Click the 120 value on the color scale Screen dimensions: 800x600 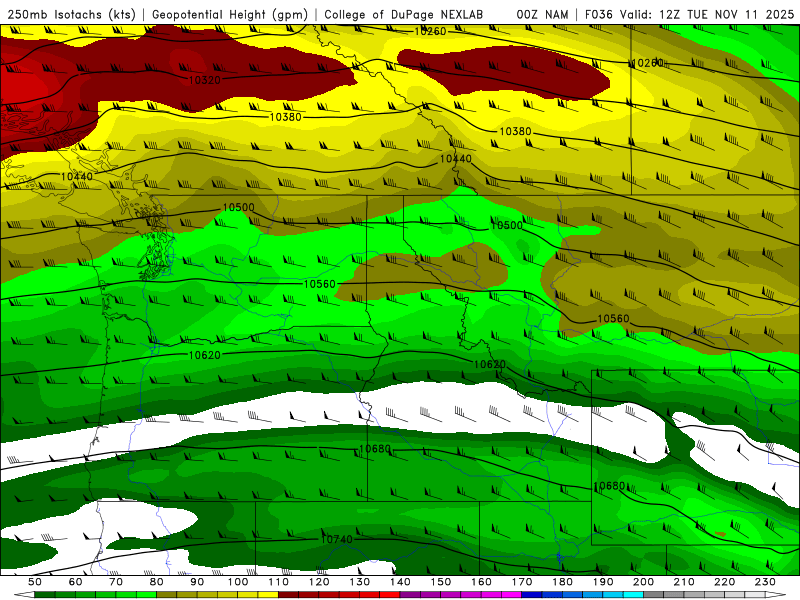(x=319, y=582)
